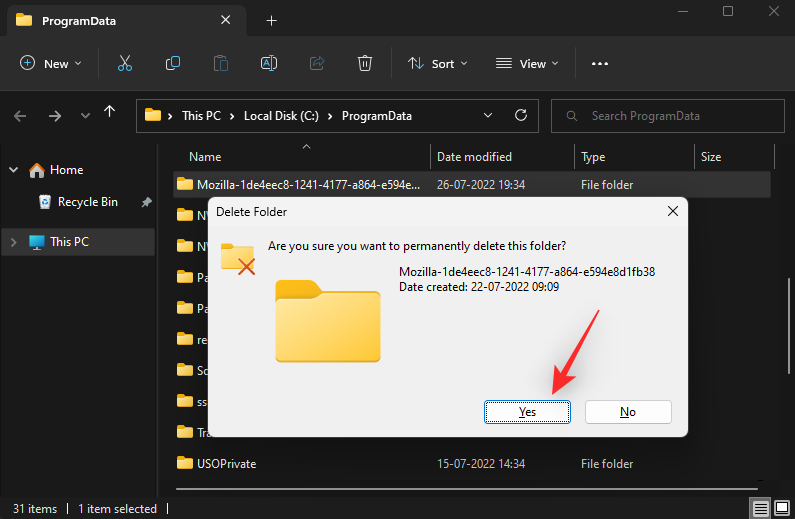Viewport: 795px width, 519px height.
Task: Open the See more ellipsis menu
Action: (x=600, y=63)
